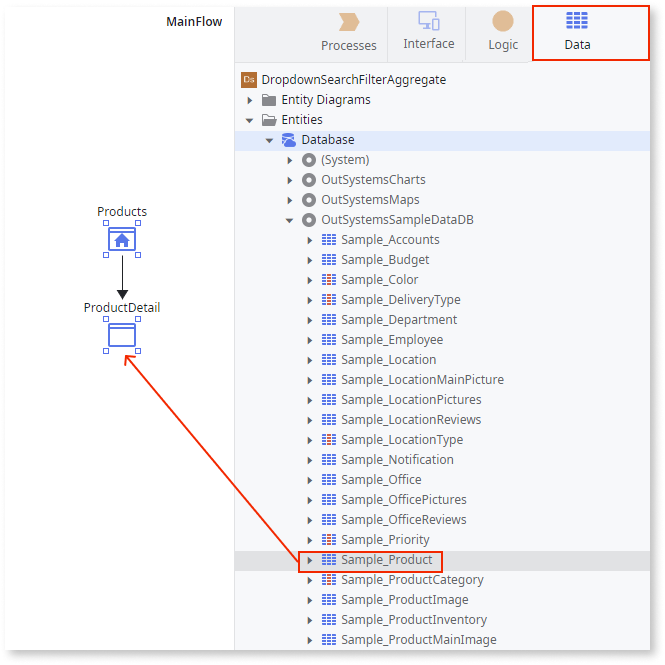Open the Interface tab
This screenshot has width=665, height=665.
tap(428, 31)
